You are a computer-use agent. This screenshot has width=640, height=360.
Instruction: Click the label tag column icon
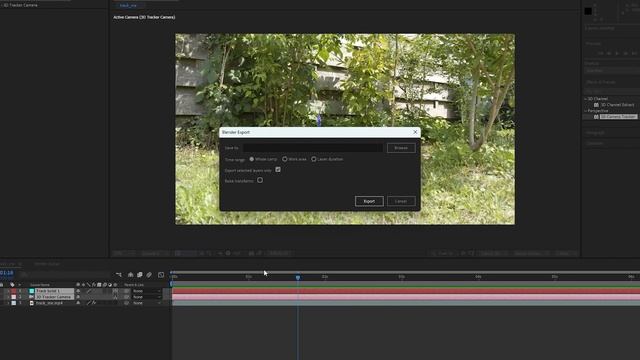(12, 284)
